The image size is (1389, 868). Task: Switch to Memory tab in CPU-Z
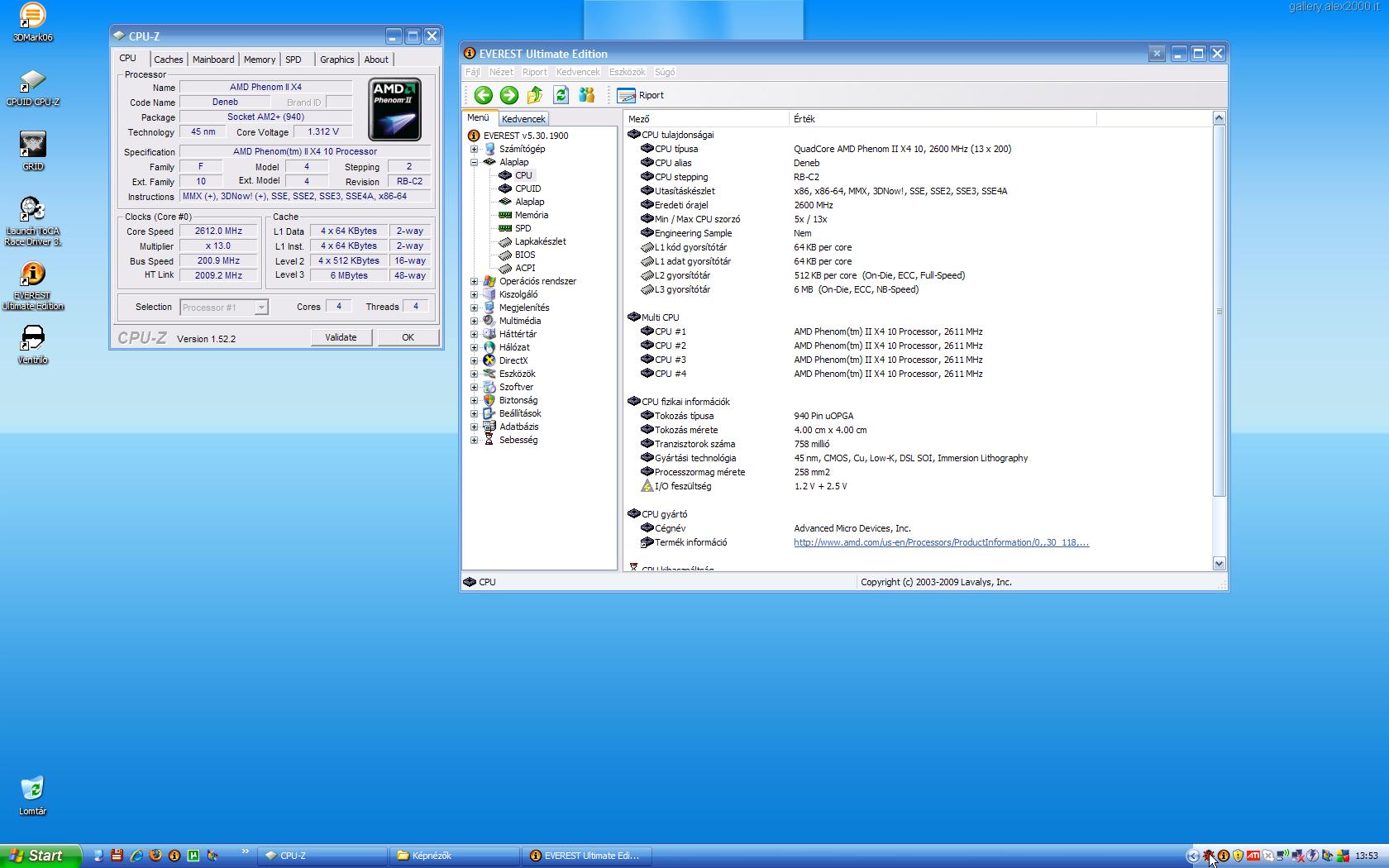pyautogui.click(x=259, y=60)
